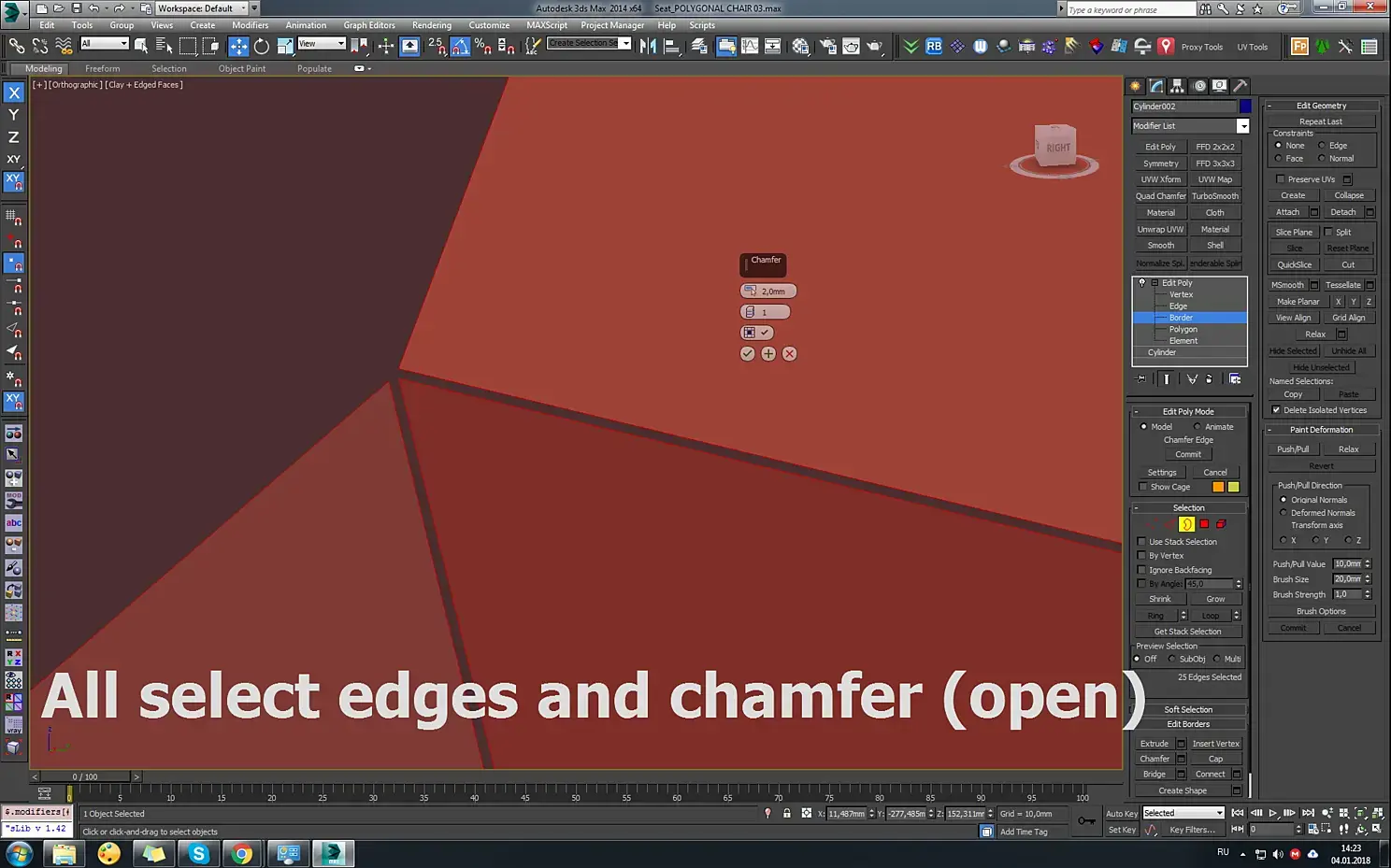Collapse the Edit Poly modifier tree
Viewport: 1391px width, 868px height.
[1155, 282]
